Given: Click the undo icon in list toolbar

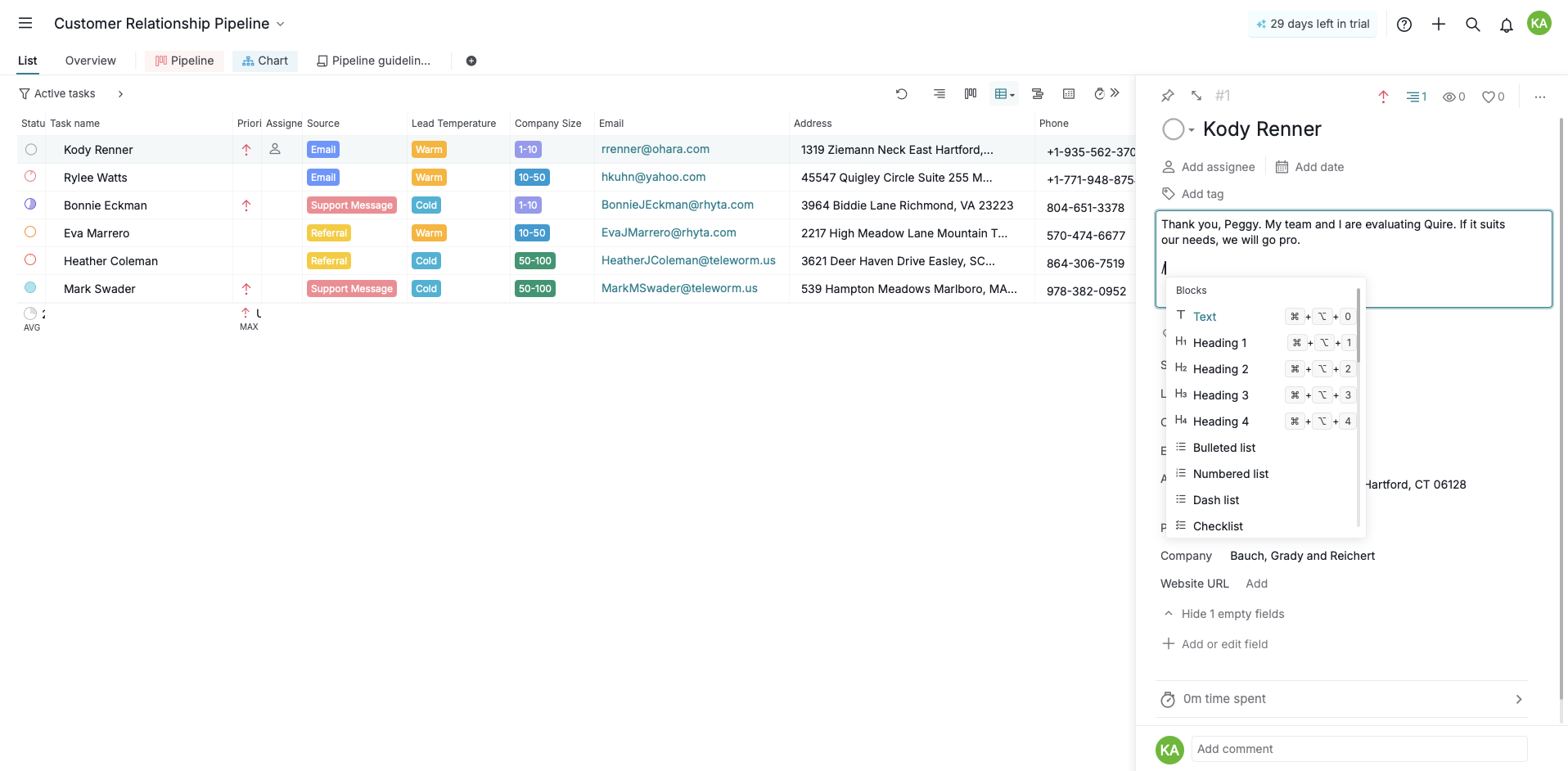Looking at the screenshot, I should pyautogui.click(x=902, y=94).
